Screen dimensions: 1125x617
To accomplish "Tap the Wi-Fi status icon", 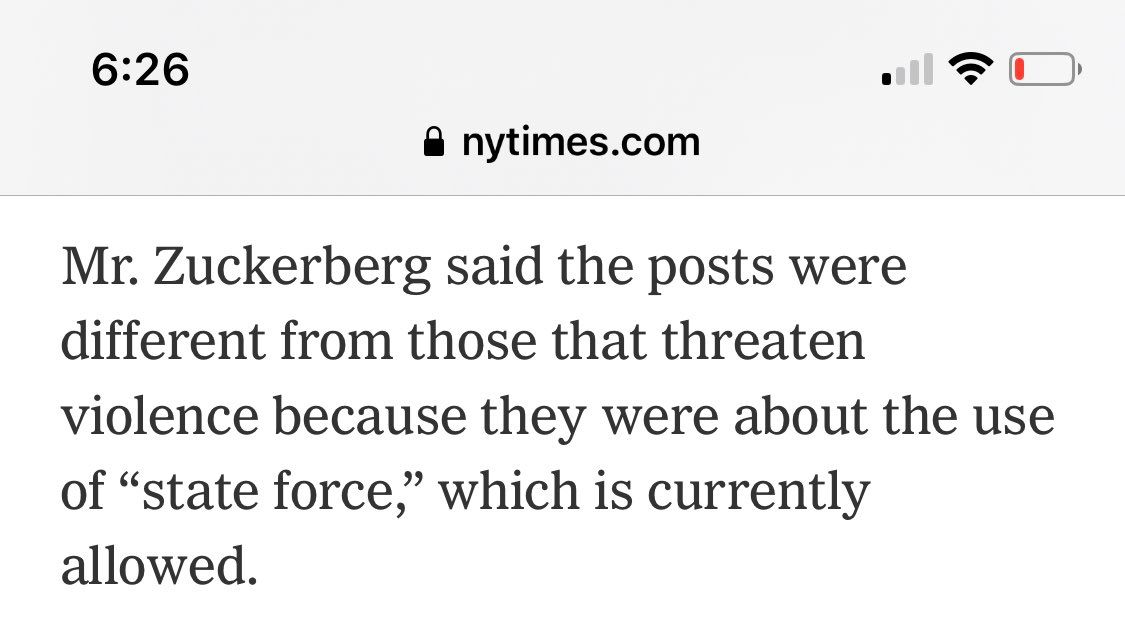I will pyautogui.click(x=968, y=70).
